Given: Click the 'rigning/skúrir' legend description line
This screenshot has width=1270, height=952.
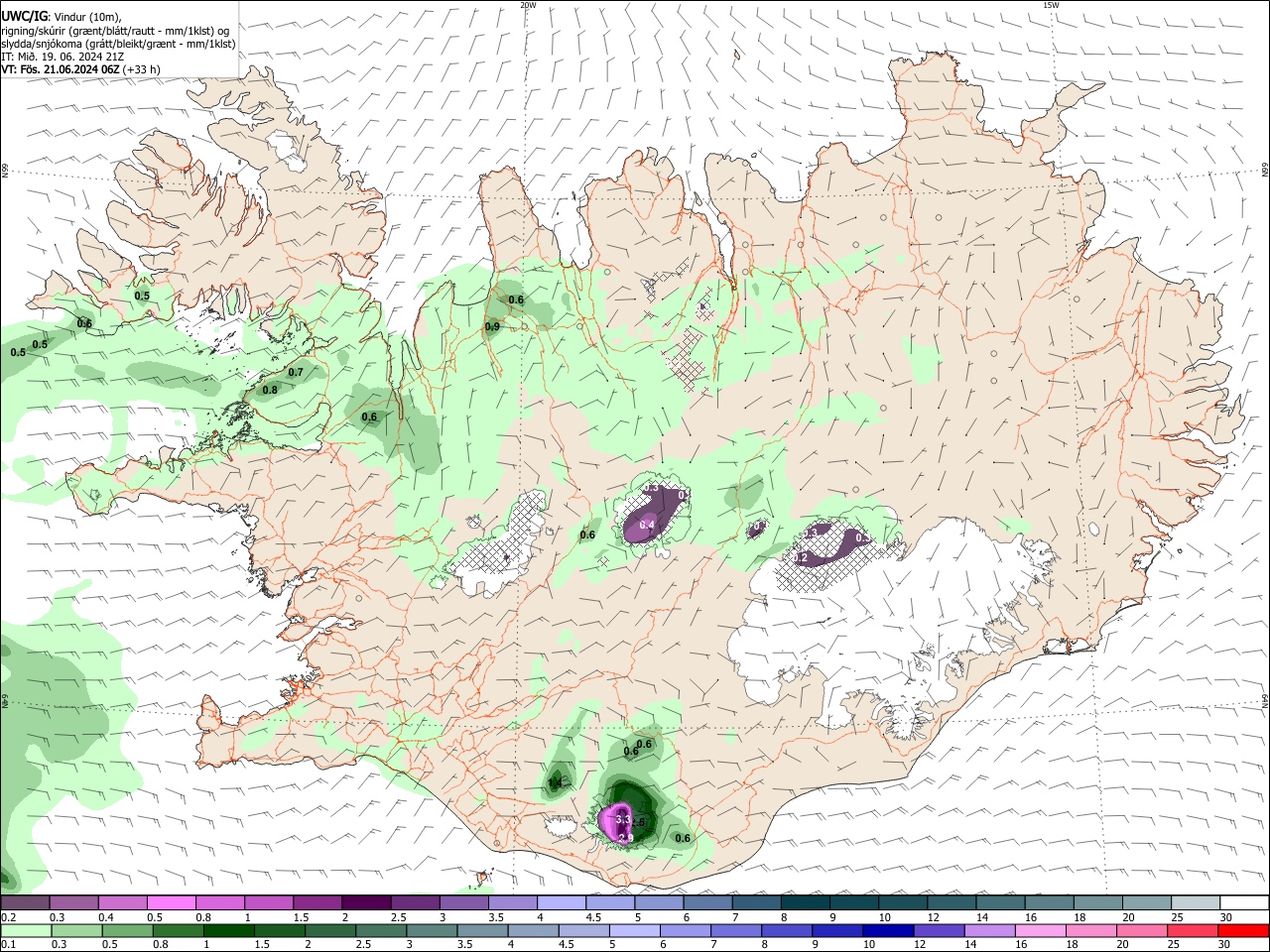Looking at the screenshot, I should coord(114,30).
